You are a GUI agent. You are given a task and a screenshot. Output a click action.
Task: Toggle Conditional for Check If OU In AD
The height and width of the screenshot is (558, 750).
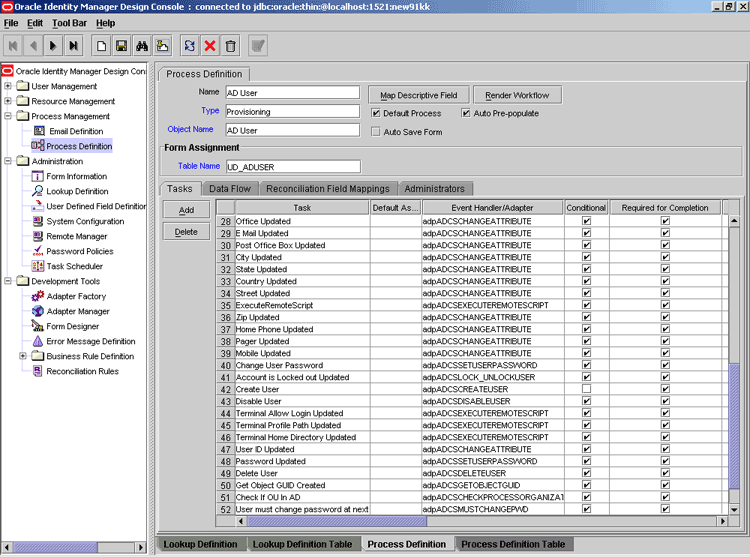[x=586, y=497]
